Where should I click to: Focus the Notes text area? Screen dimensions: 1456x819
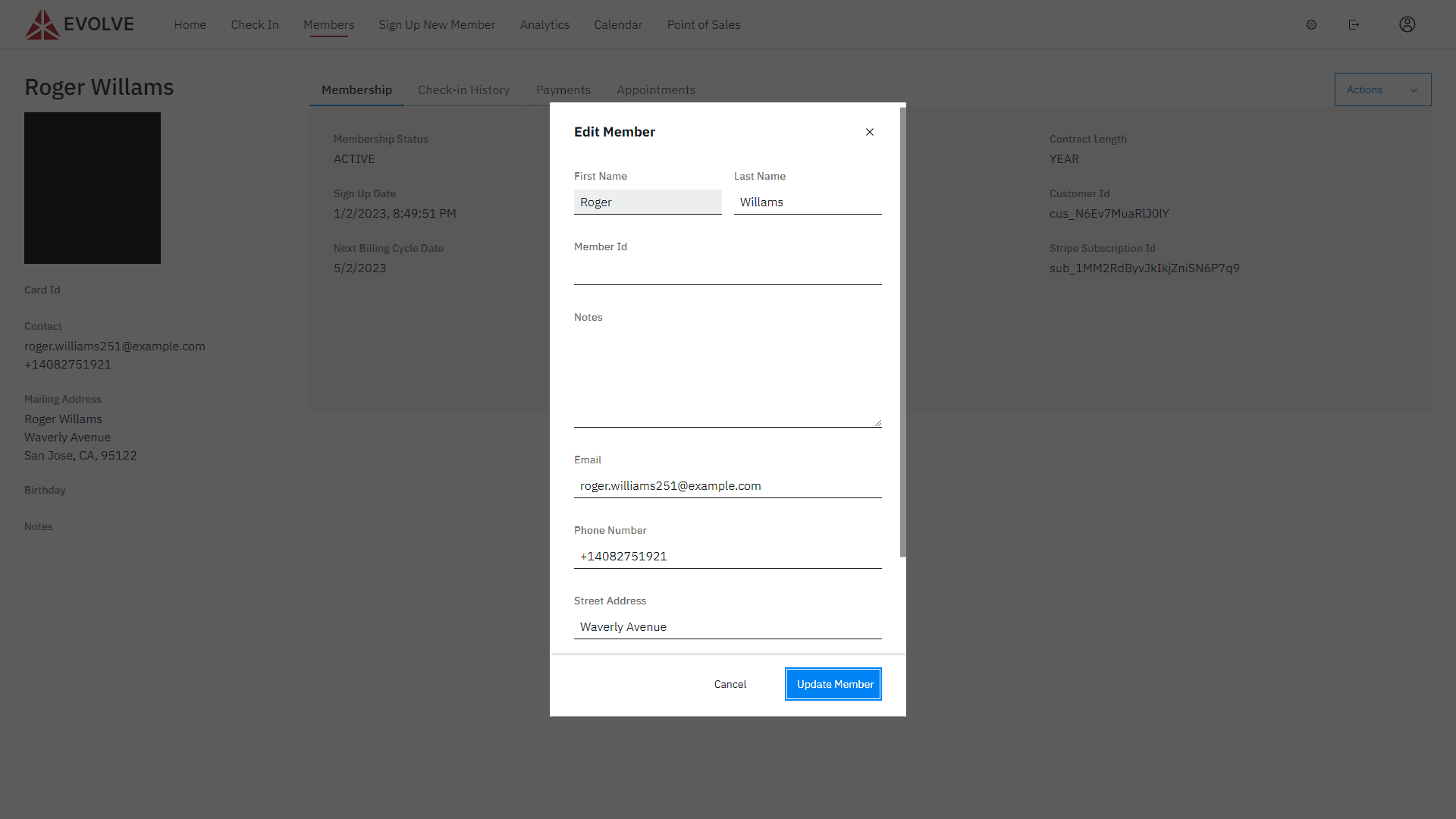[x=727, y=372]
